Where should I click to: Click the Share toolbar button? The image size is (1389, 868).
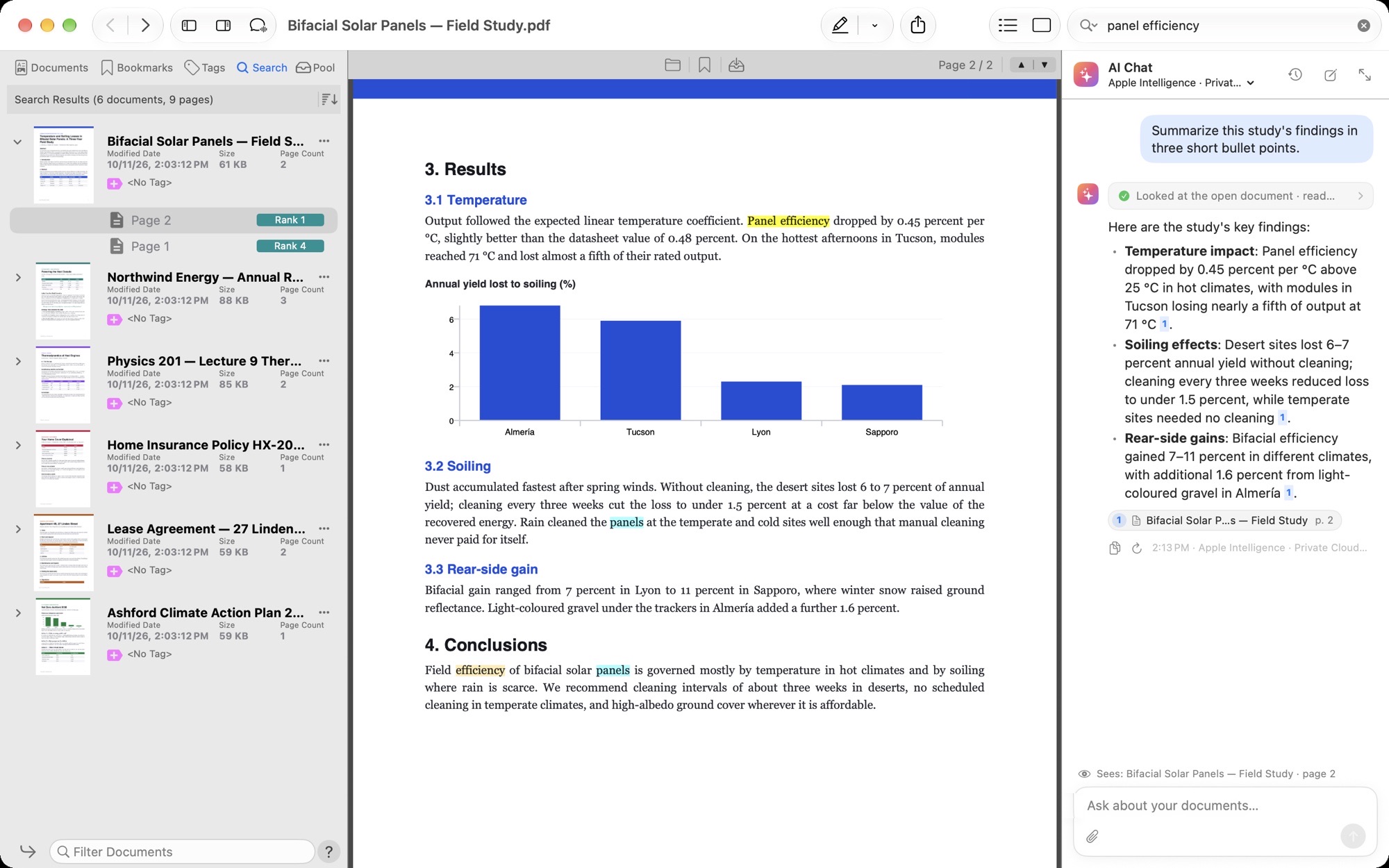click(918, 26)
